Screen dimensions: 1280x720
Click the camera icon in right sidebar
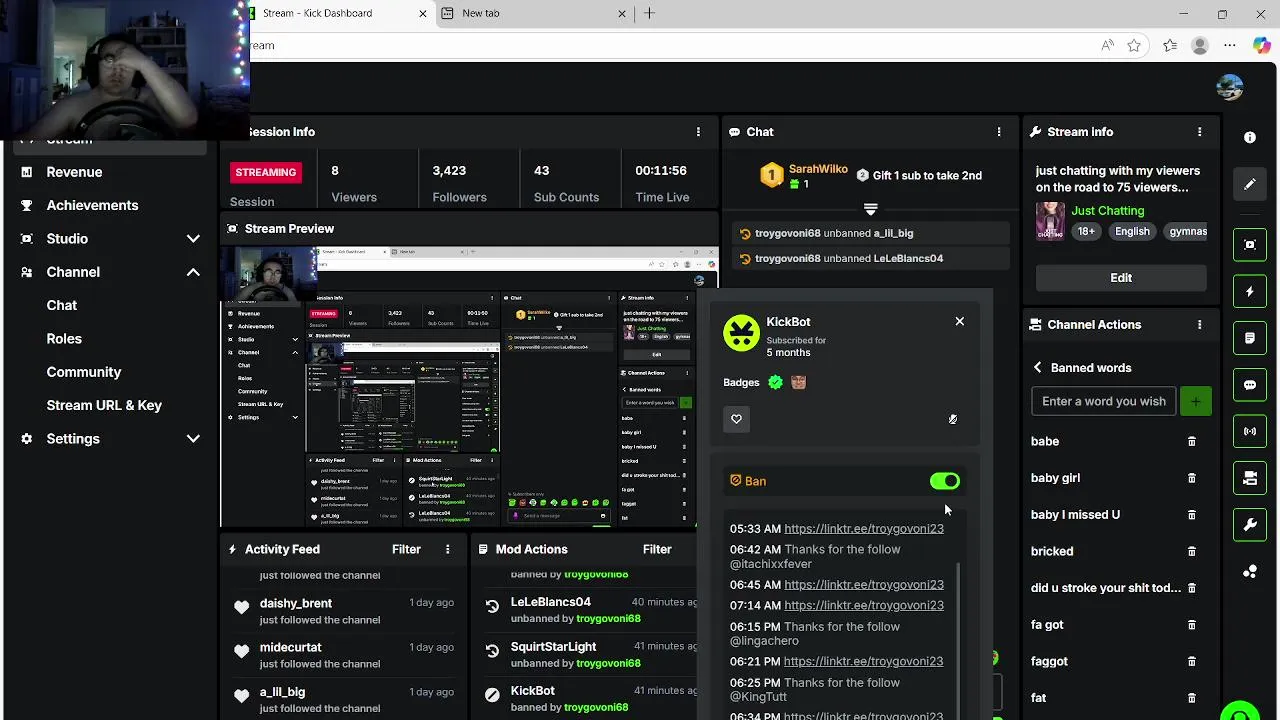pos(1250,478)
